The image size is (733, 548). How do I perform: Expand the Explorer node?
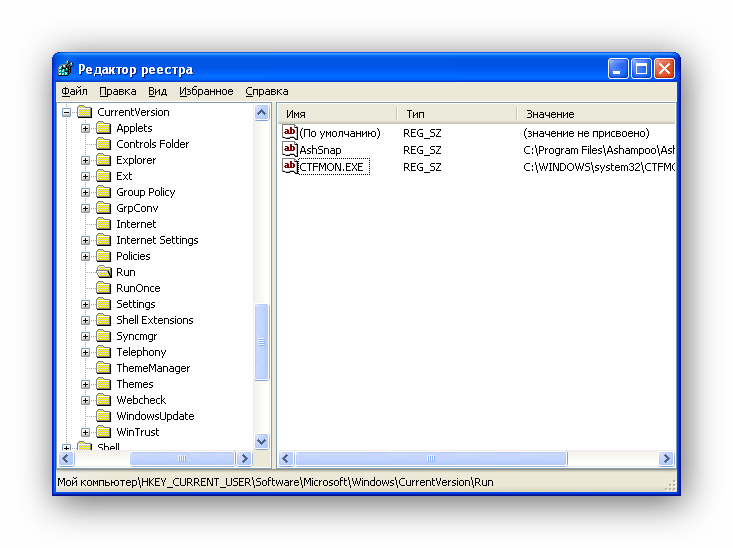click(85, 160)
